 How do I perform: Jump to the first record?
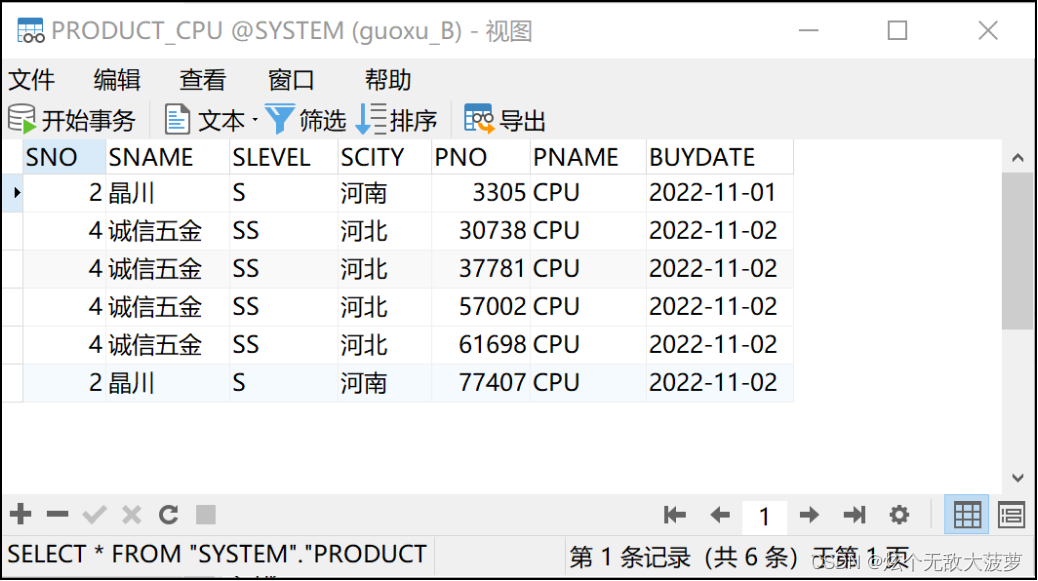[675, 515]
